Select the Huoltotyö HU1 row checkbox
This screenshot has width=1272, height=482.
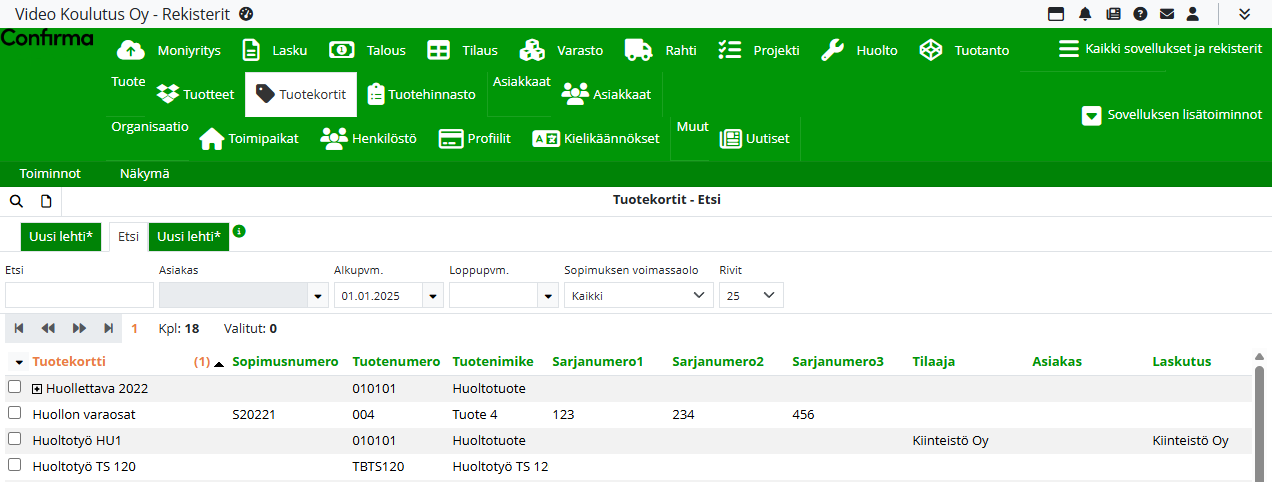point(14,439)
